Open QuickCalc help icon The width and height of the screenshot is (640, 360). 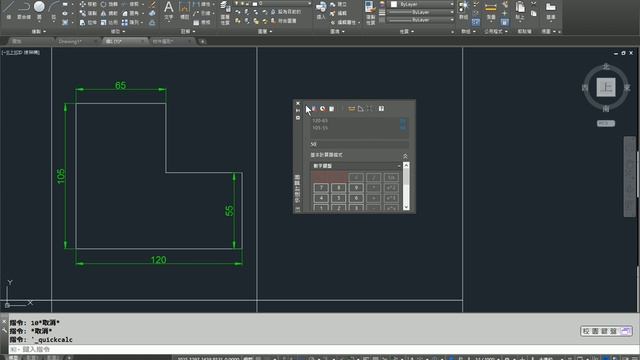coord(381,109)
